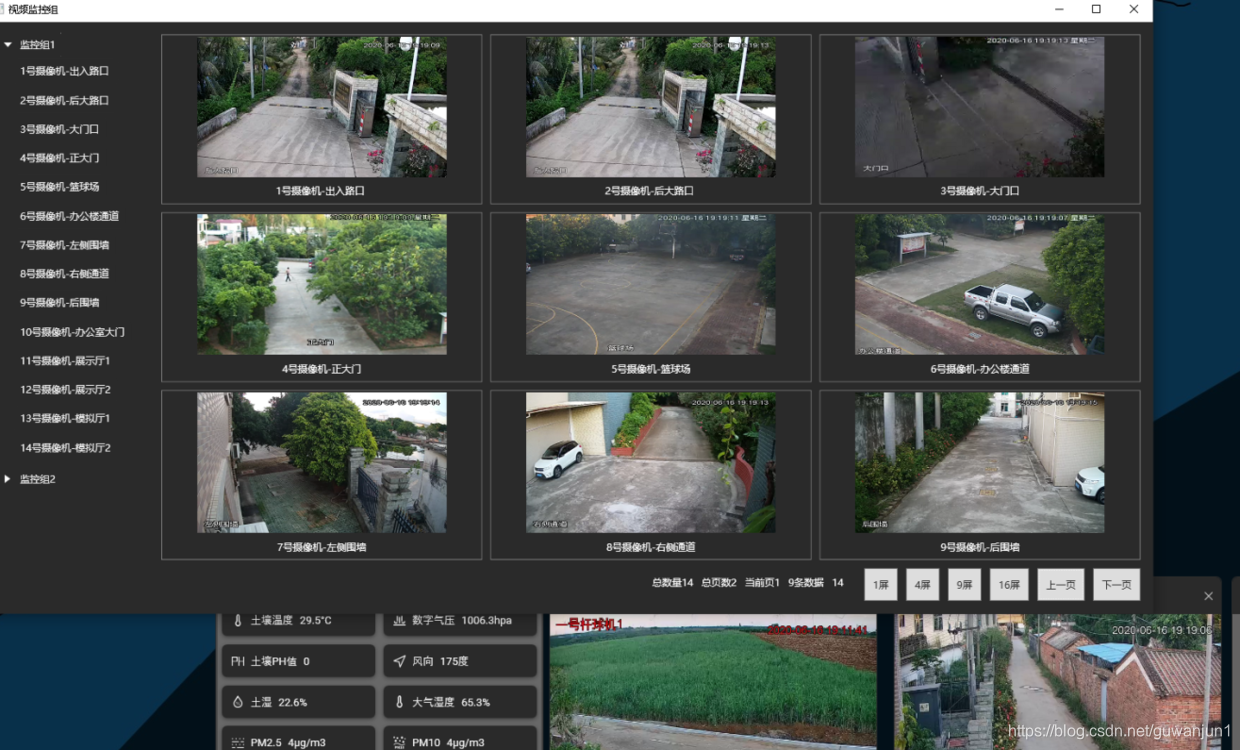Select 6号摄像机-办公楼通道 in the camera tree
Viewport: 1240px width, 750px height.
pyautogui.click(x=69, y=216)
